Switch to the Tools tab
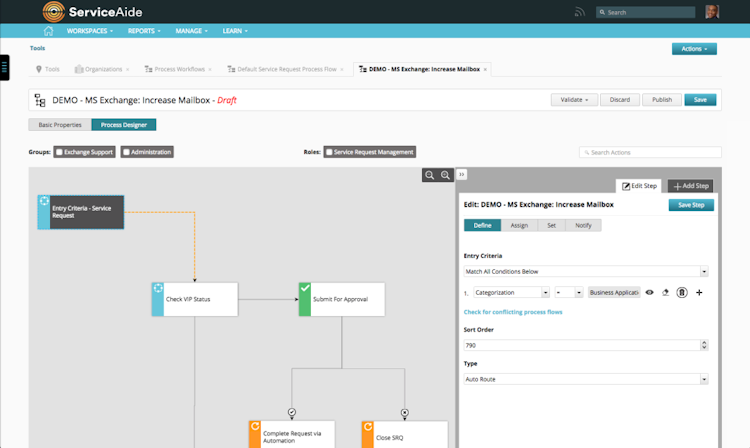 tap(48, 69)
